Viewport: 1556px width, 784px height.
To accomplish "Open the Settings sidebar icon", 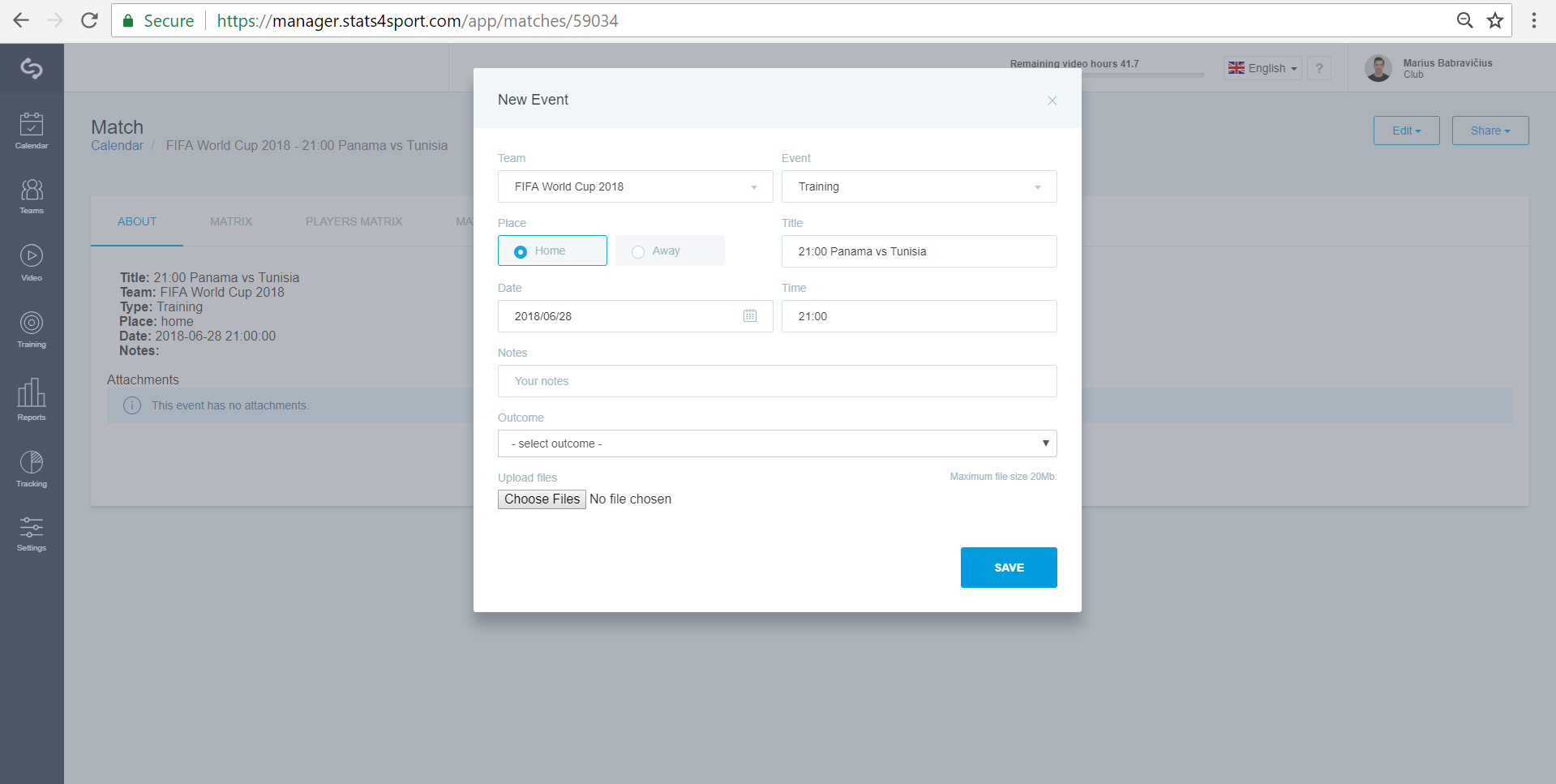I will (32, 534).
